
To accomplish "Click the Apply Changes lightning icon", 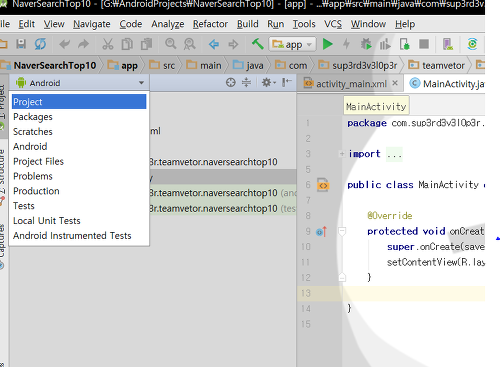I will click(x=347, y=44).
